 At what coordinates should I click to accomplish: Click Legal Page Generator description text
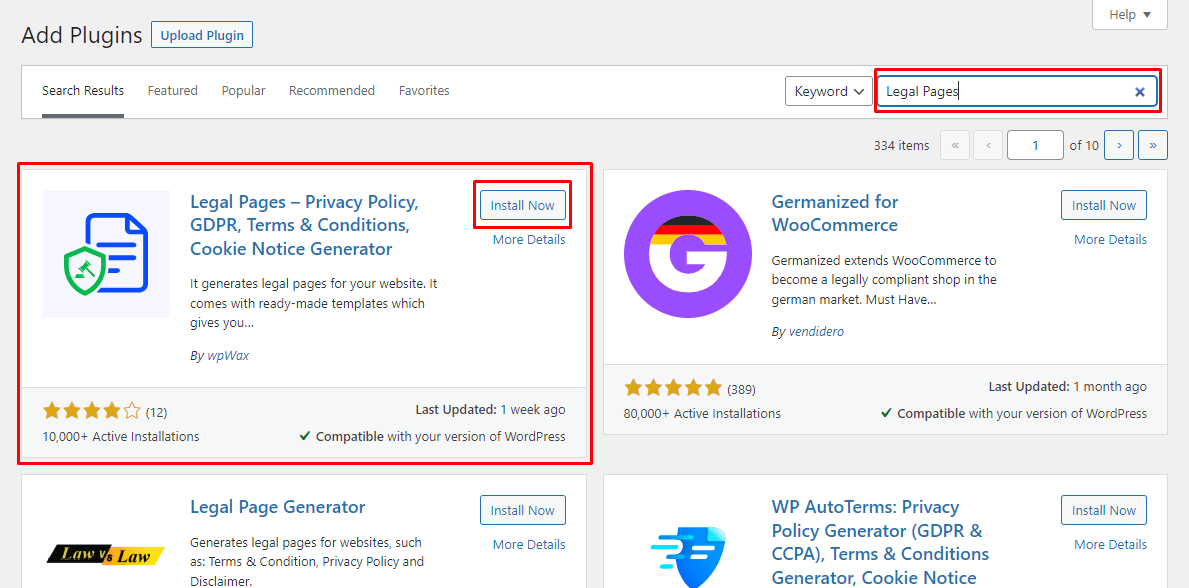point(307,561)
